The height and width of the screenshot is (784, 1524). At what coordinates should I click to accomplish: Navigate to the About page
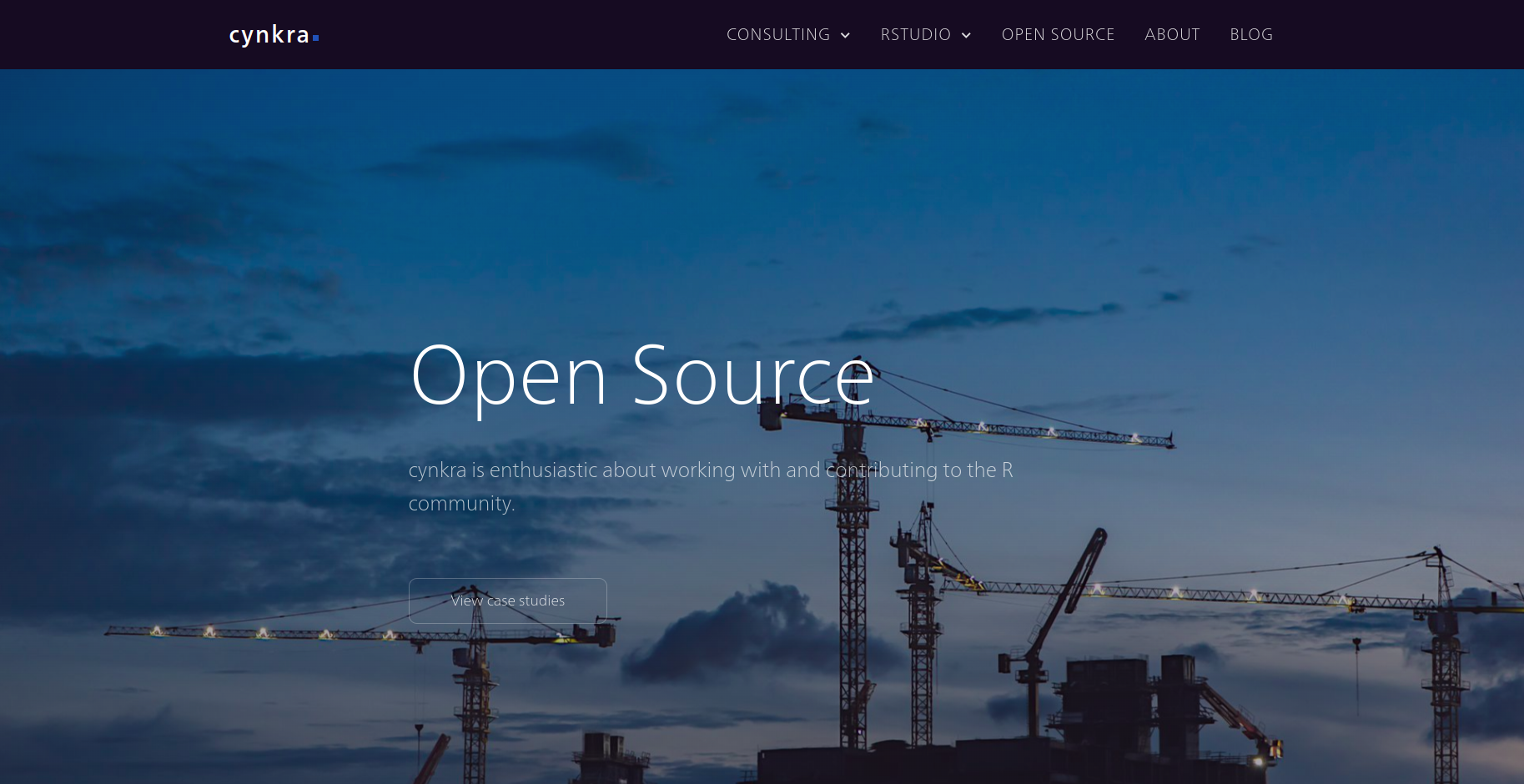click(x=1172, y=35)
